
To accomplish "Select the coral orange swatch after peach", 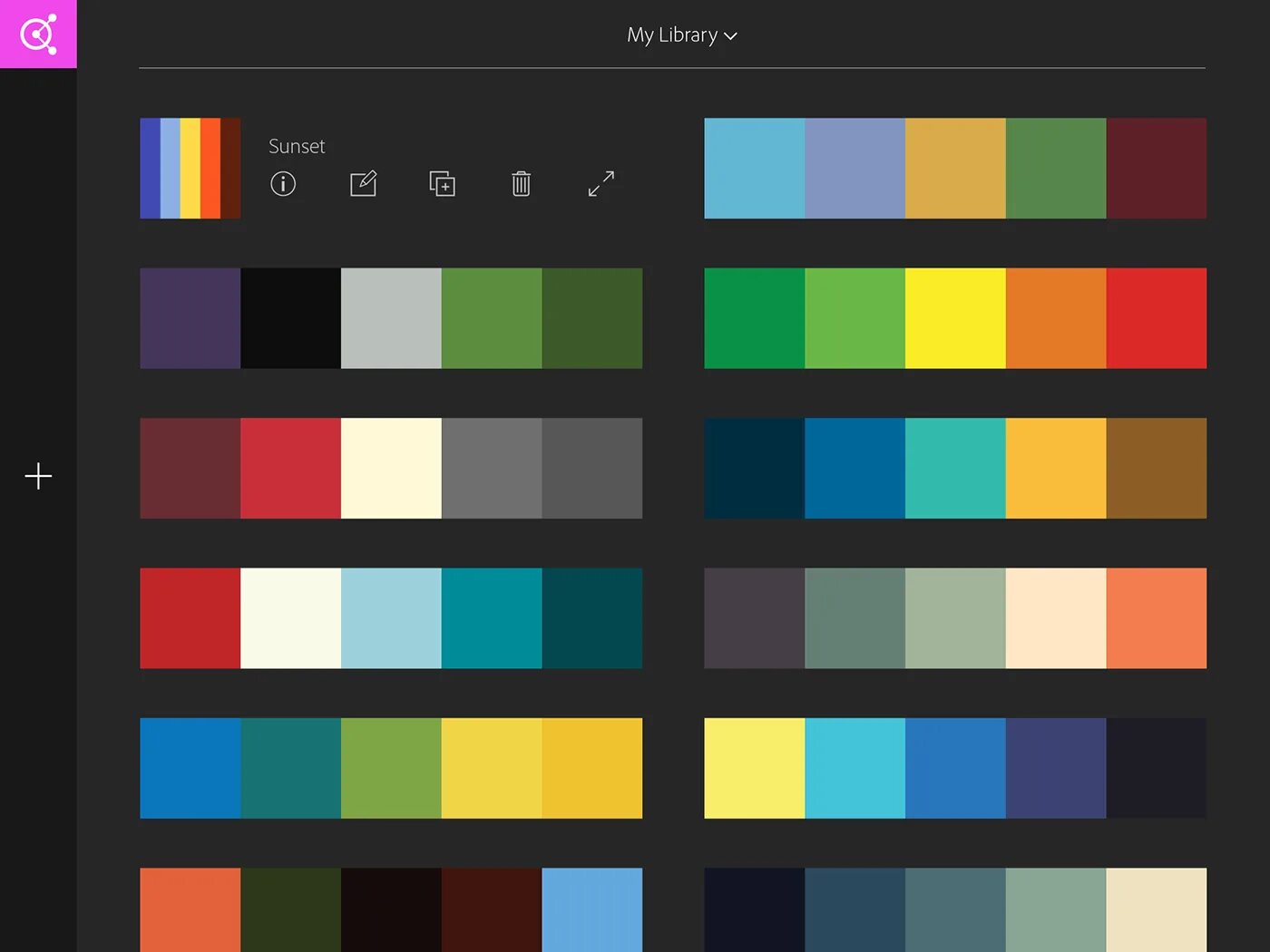I will (x=1157, y=618).
